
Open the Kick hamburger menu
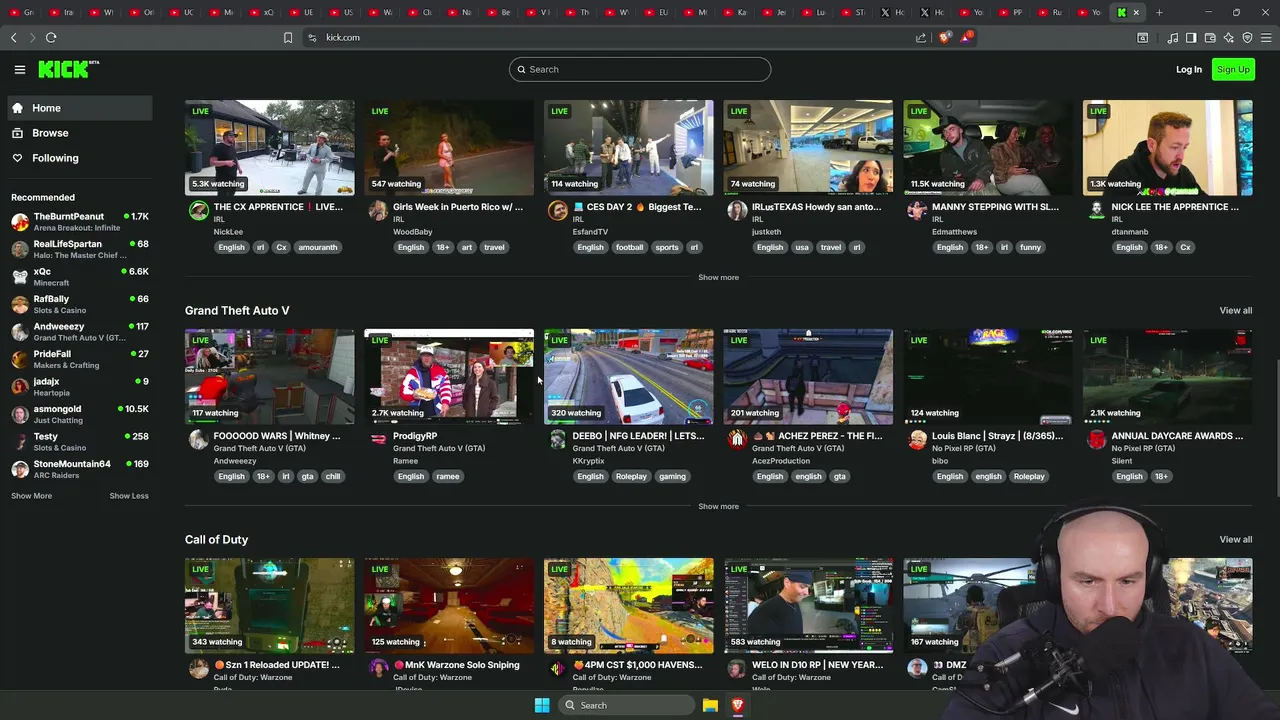click(19, 69)
